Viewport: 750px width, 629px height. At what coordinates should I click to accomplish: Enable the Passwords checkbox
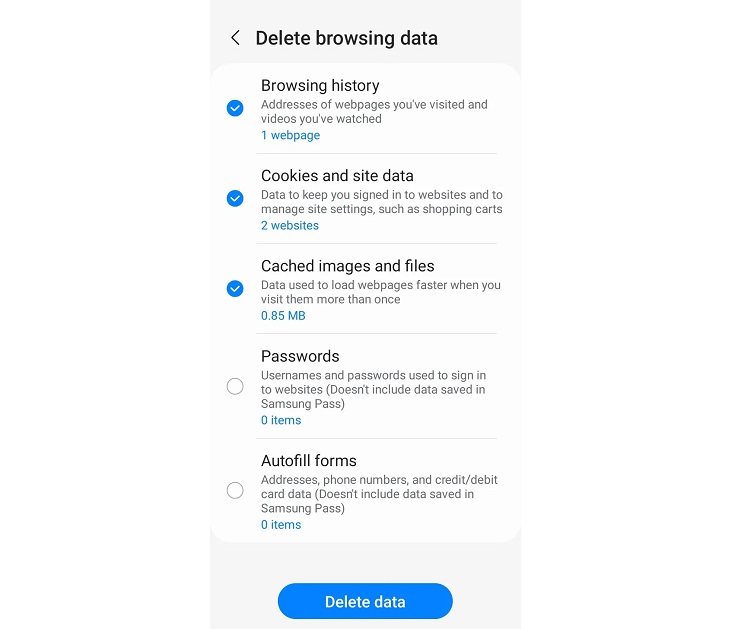pos(235,386)
